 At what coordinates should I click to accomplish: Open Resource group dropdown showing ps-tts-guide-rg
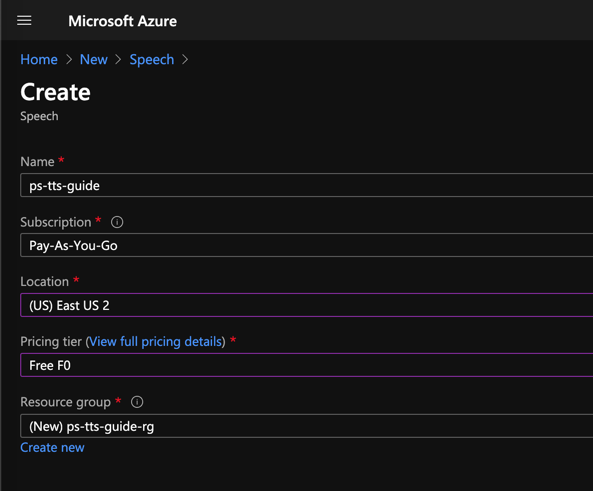click(x=307, y=426)
